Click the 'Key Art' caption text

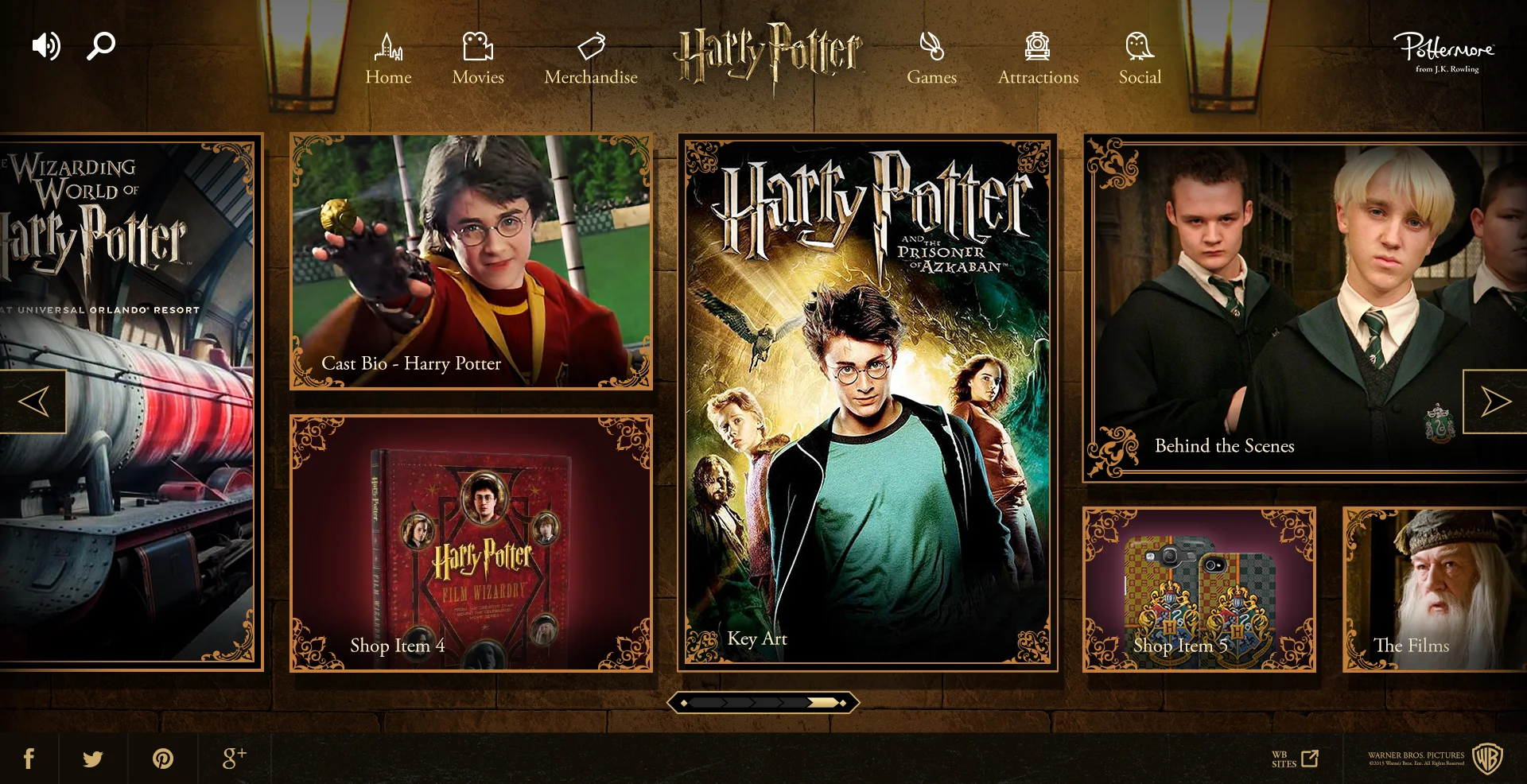[757, 638]
